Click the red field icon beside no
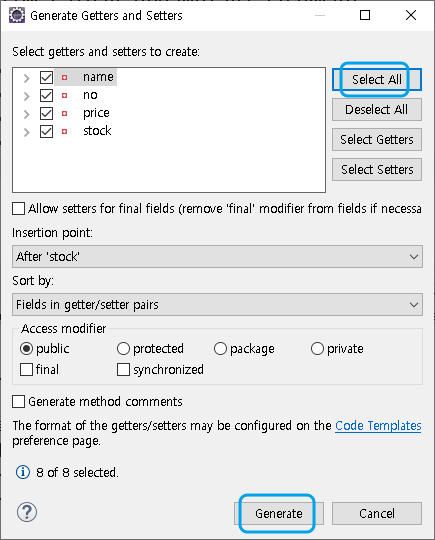Viewport: 435px width, 540px height. tap(64, 95)
